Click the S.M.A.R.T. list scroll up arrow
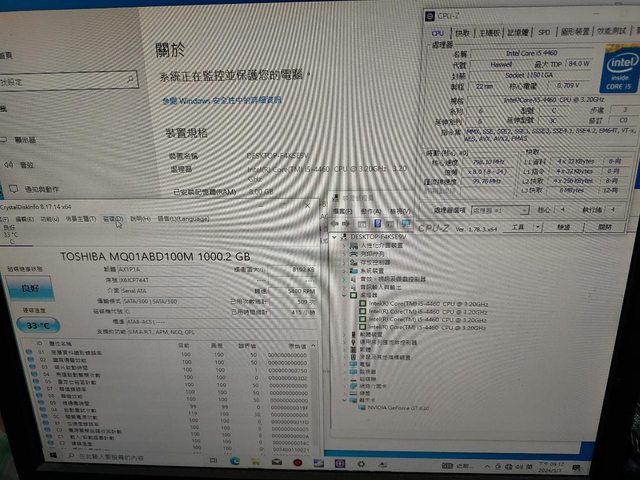The image size is (640, 480). (x=313, y=346)
